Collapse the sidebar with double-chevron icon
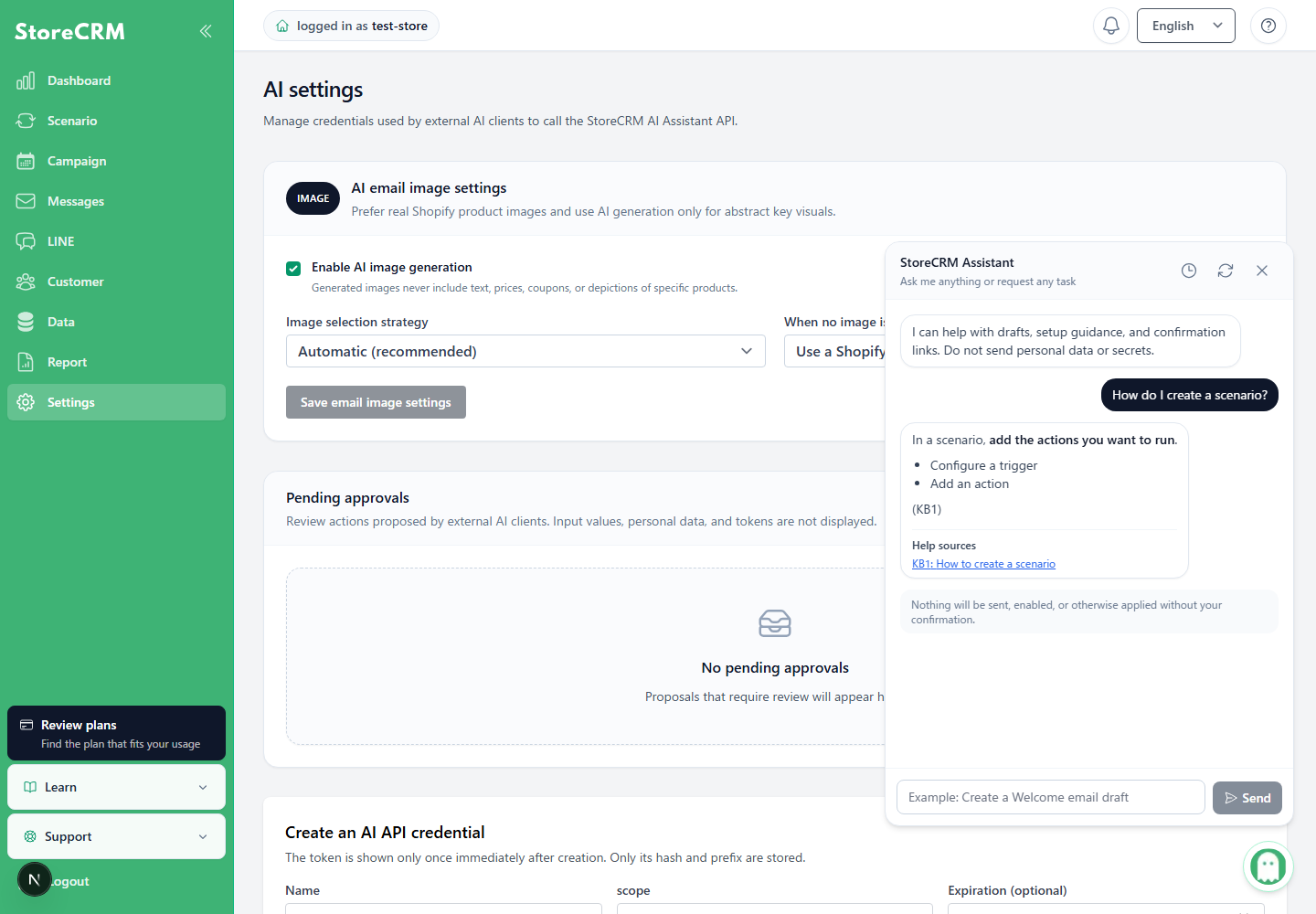 206,31
